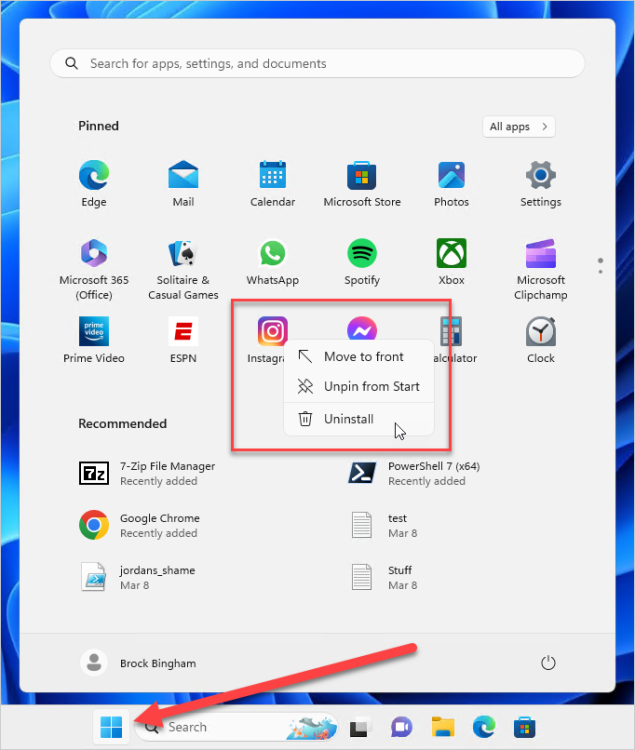Open the ESPN app
Screen dimensions: 635x750
pos(183,340)
